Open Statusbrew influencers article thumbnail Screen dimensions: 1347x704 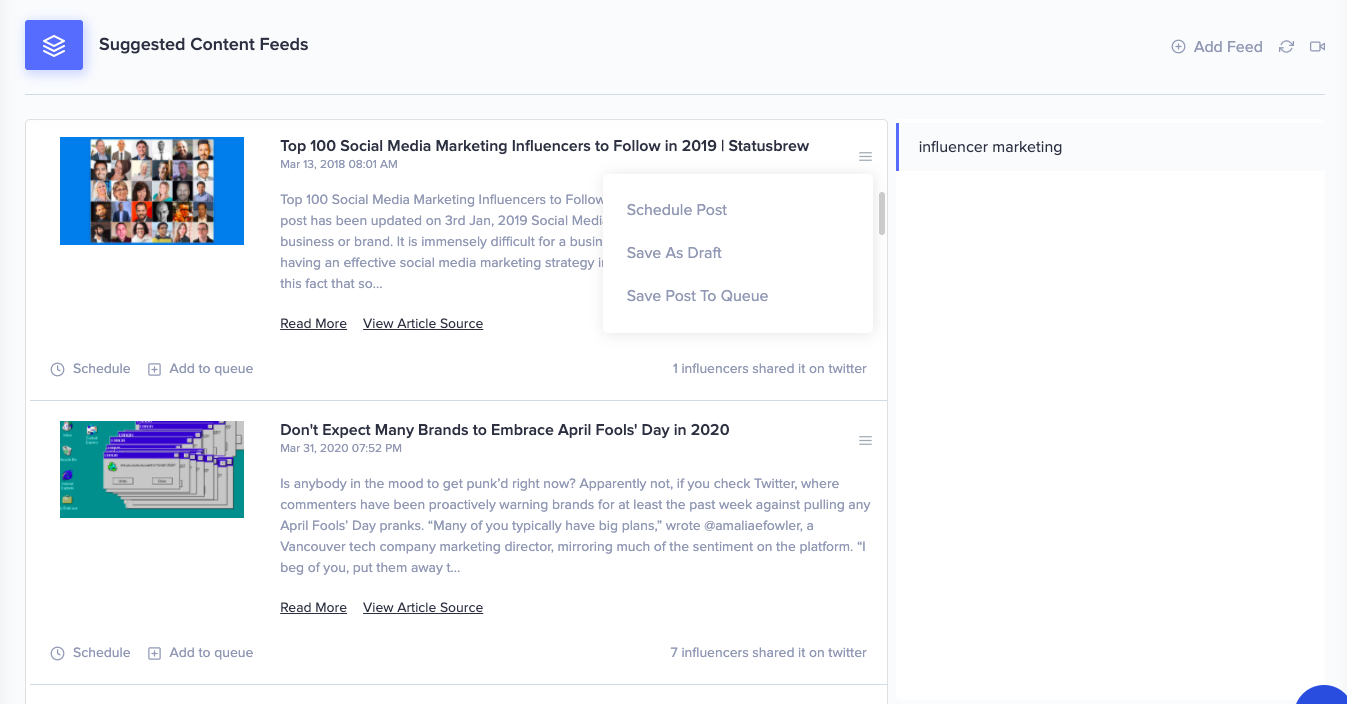coord(152,191)
